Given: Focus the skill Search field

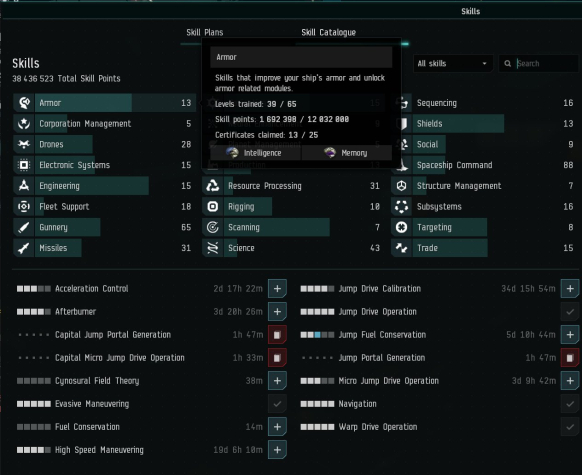Looking at the screenshot, I should pos(539,63).
